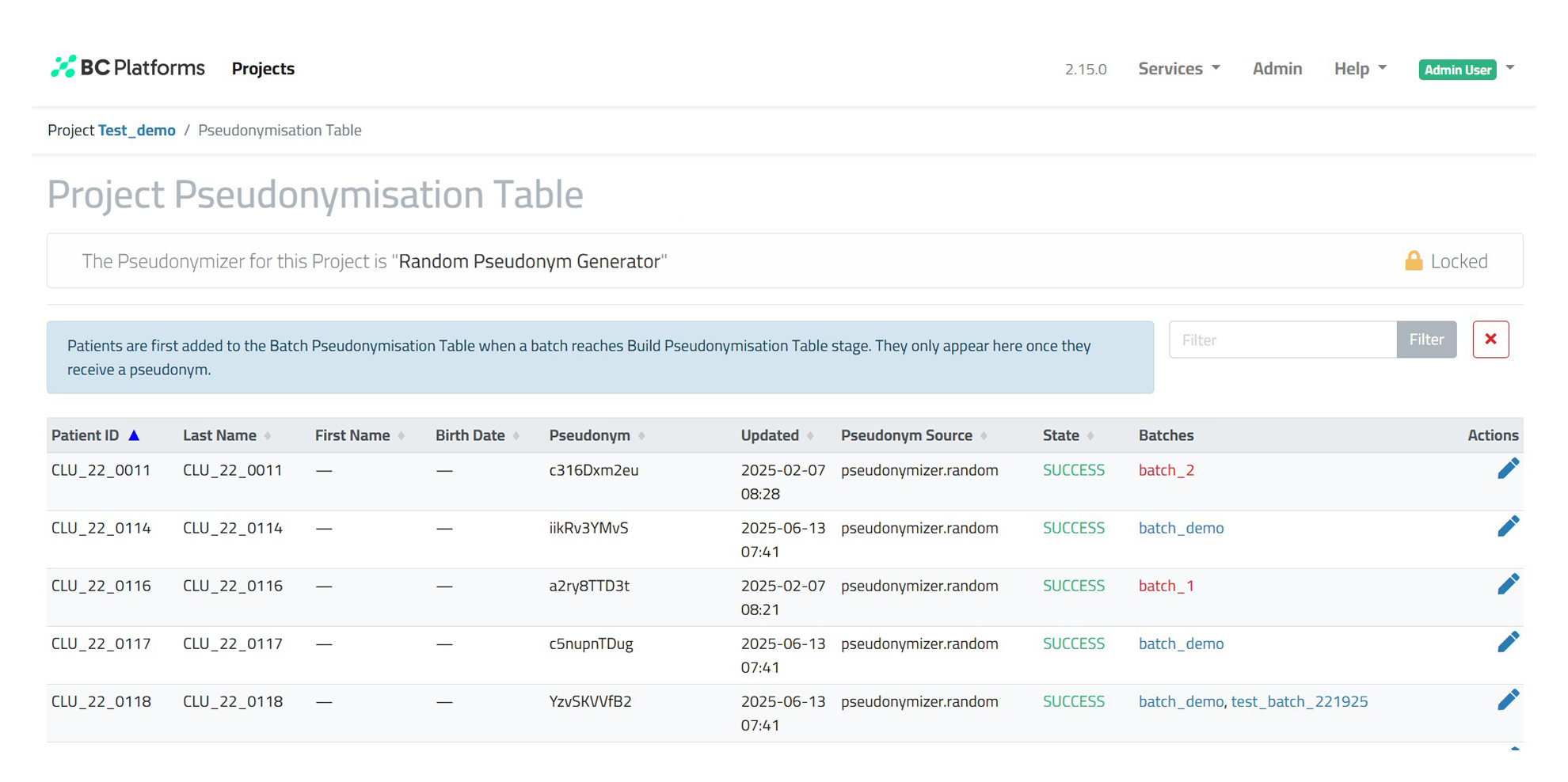Viewport: 1568px width, 782px height.
Task: Open Test_demo project breadcrumb link
Action: point(137,131)
